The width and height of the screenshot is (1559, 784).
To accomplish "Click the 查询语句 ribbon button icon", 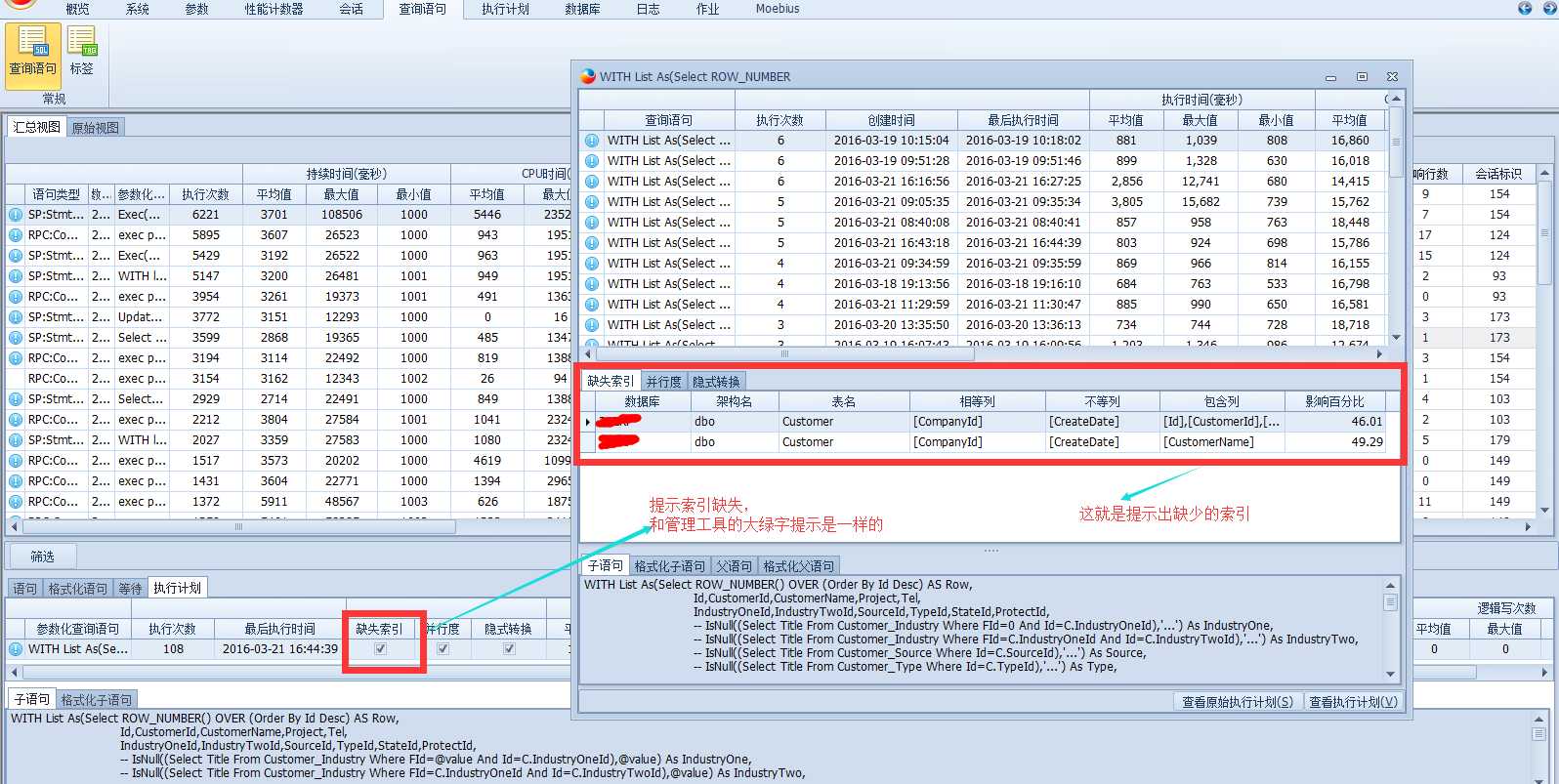I will [x=33, y=41].
